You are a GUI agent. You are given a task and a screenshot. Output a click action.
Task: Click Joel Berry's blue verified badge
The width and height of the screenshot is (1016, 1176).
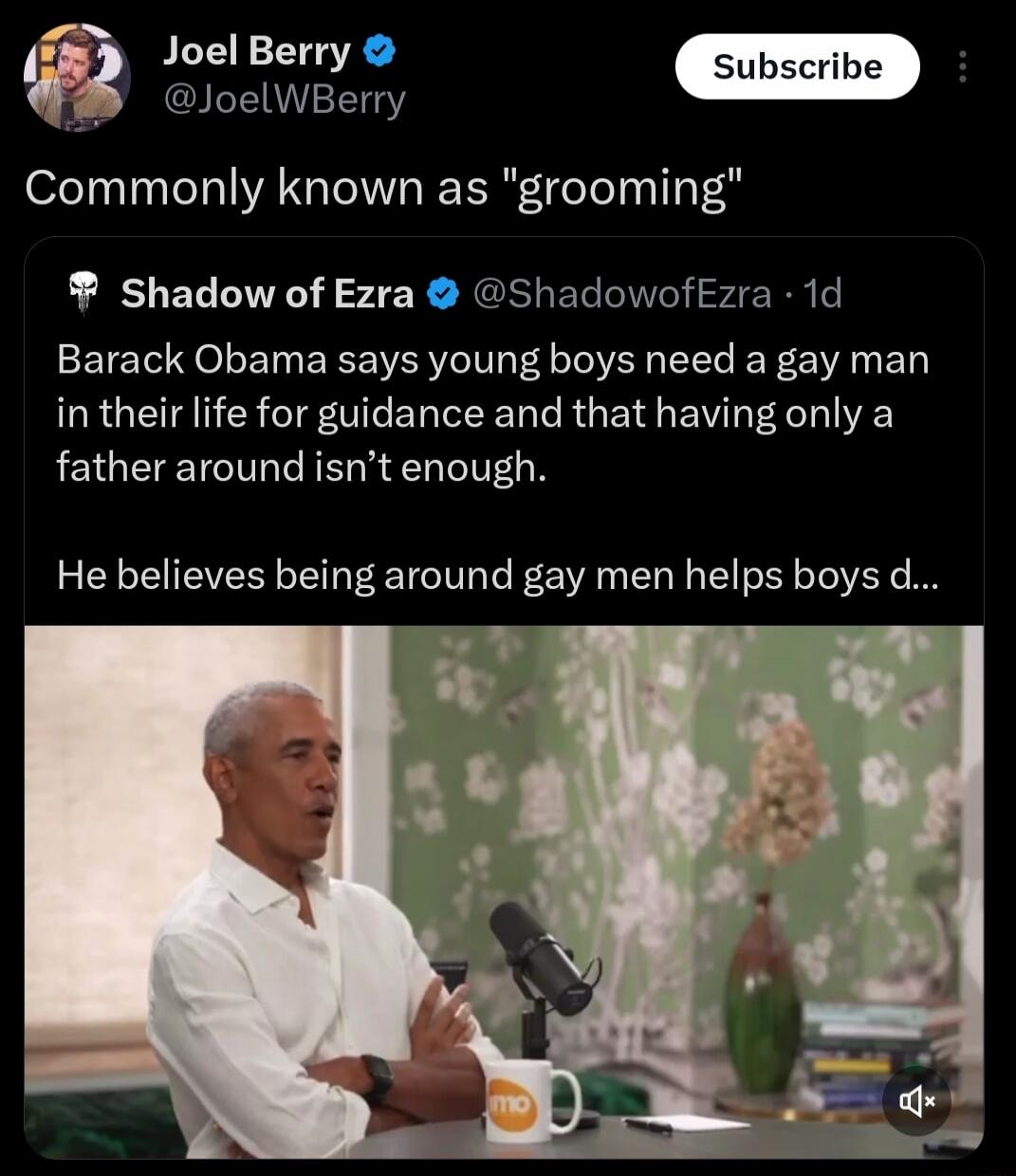(380, 51)
